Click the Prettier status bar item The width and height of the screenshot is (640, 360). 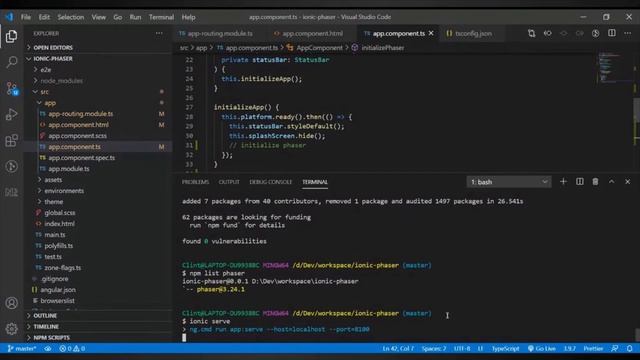pos(593,349)
